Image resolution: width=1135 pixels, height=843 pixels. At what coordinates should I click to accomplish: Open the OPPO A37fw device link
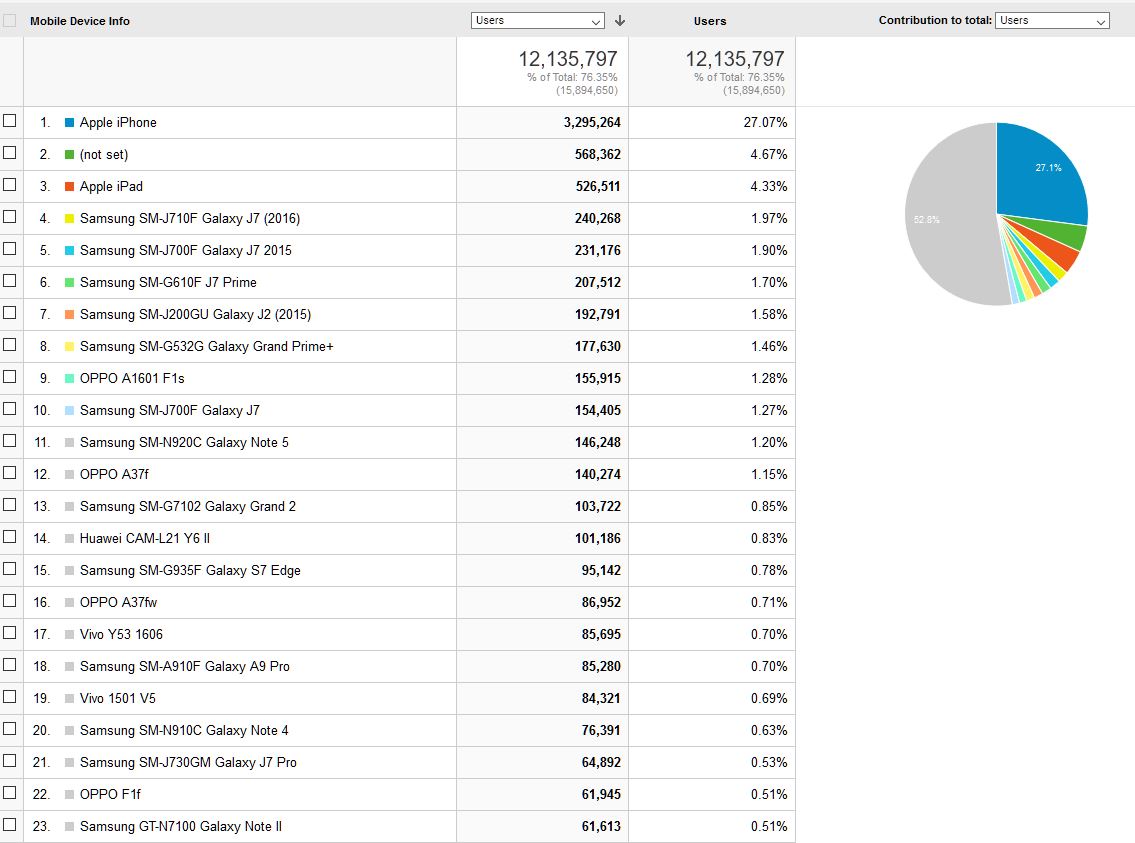[118, 602]
